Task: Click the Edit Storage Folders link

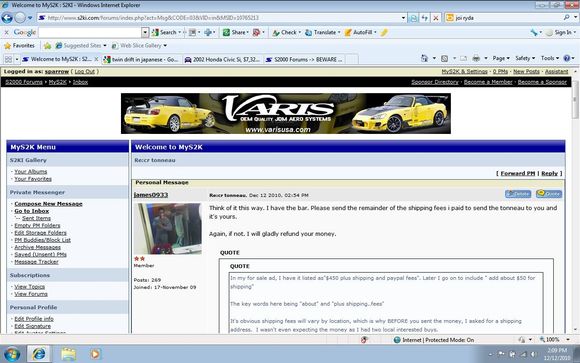Action: pos(40,233)
